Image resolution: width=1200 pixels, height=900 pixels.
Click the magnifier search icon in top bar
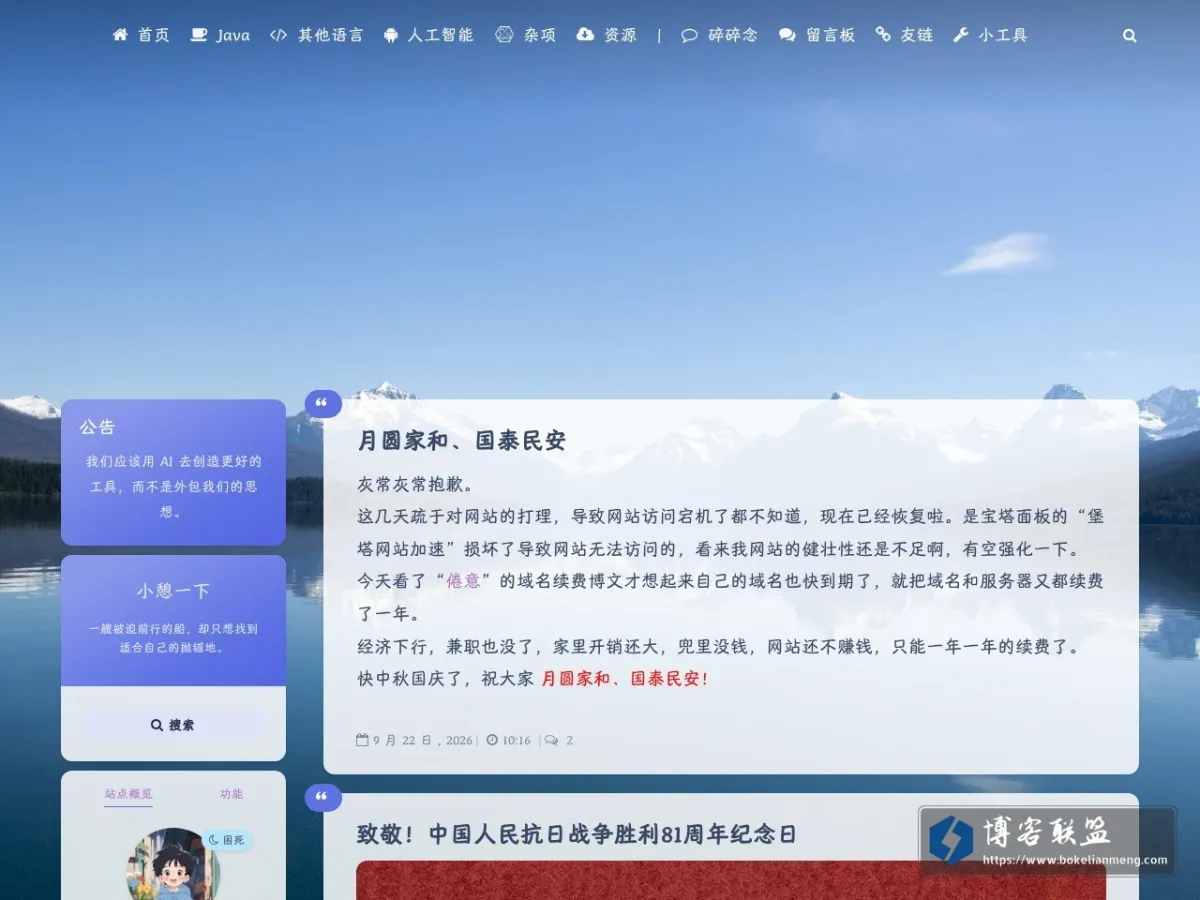[1130, 36]
